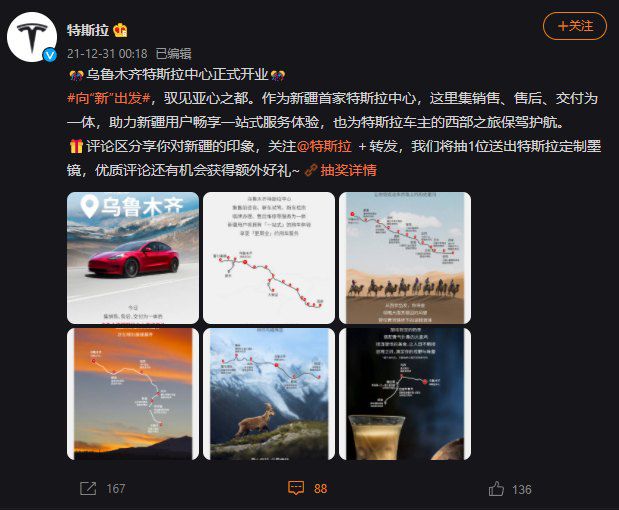Open the 特斯拉 account name
Viewport: 619px width, 510px height.
88,30
